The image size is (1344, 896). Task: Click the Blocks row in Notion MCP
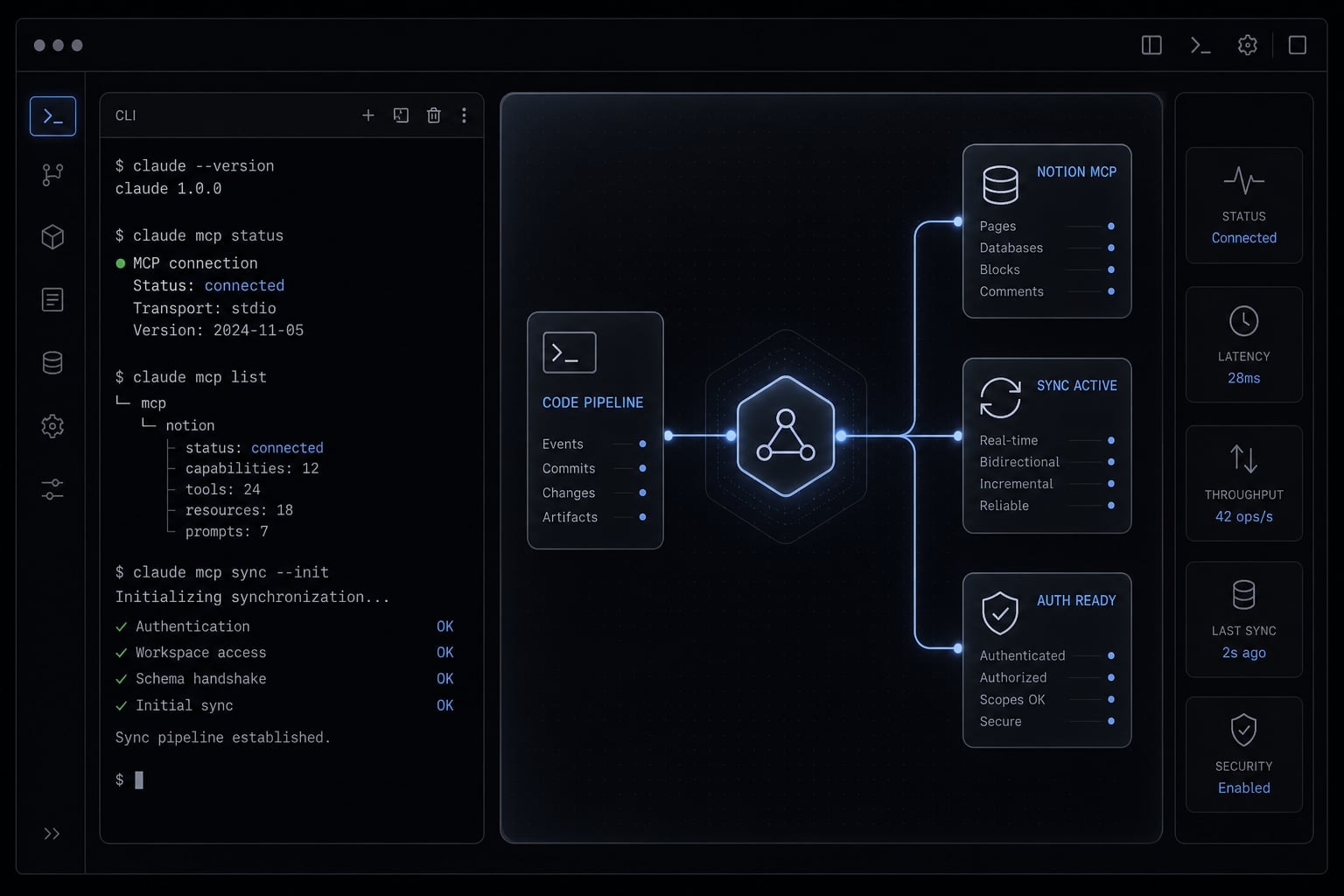point(1046,269)
